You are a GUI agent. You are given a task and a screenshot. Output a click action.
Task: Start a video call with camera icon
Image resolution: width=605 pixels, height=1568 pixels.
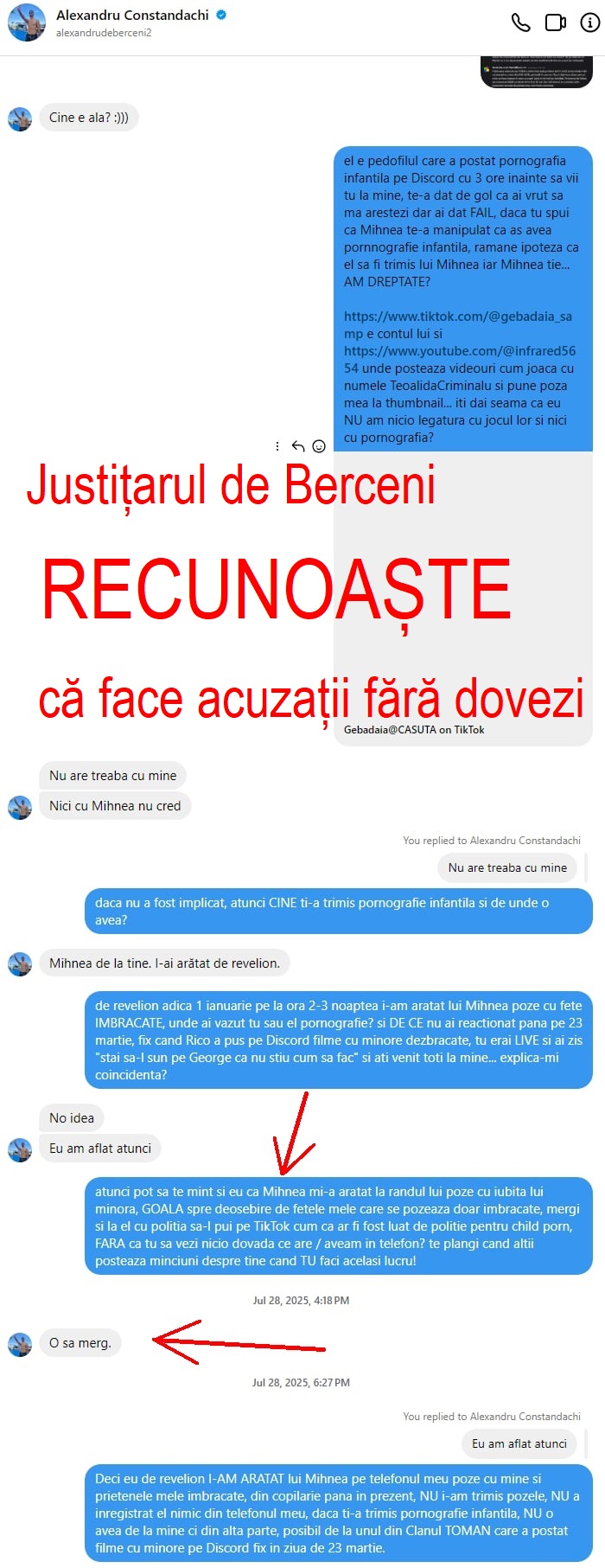click(x=555, y=22)
